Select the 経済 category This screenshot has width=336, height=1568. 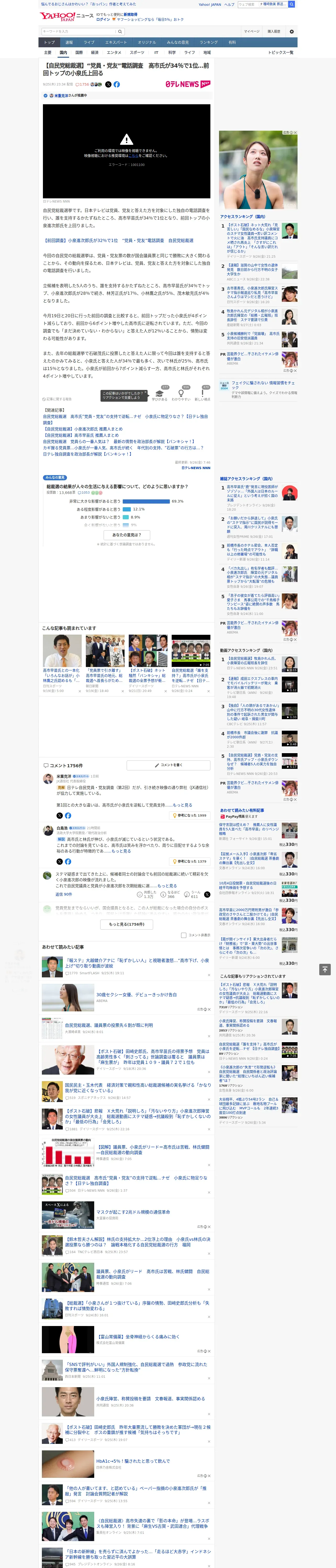pyautogui.click(x=94, y=53)
